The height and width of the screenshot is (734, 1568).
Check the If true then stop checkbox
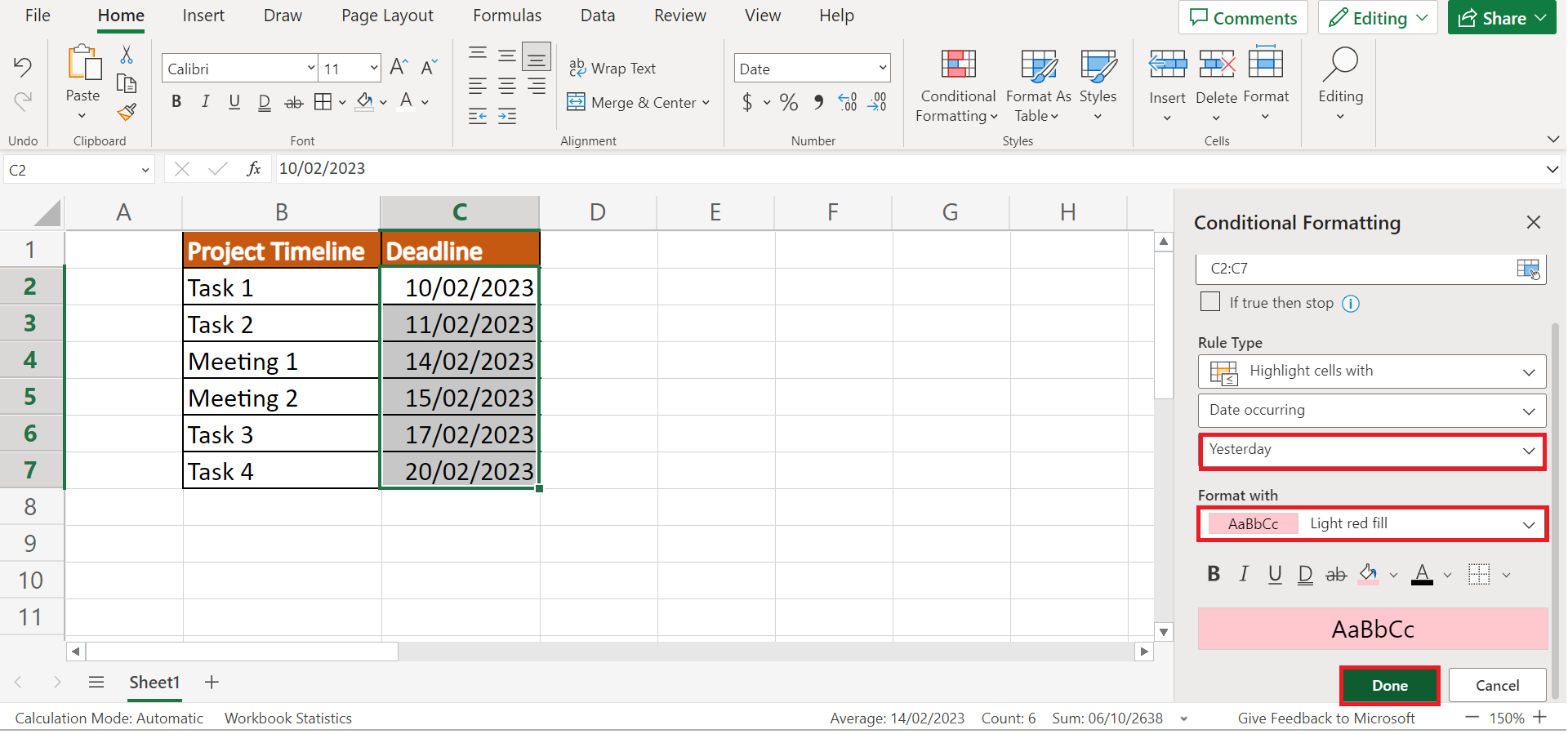tap(1210, 302)
